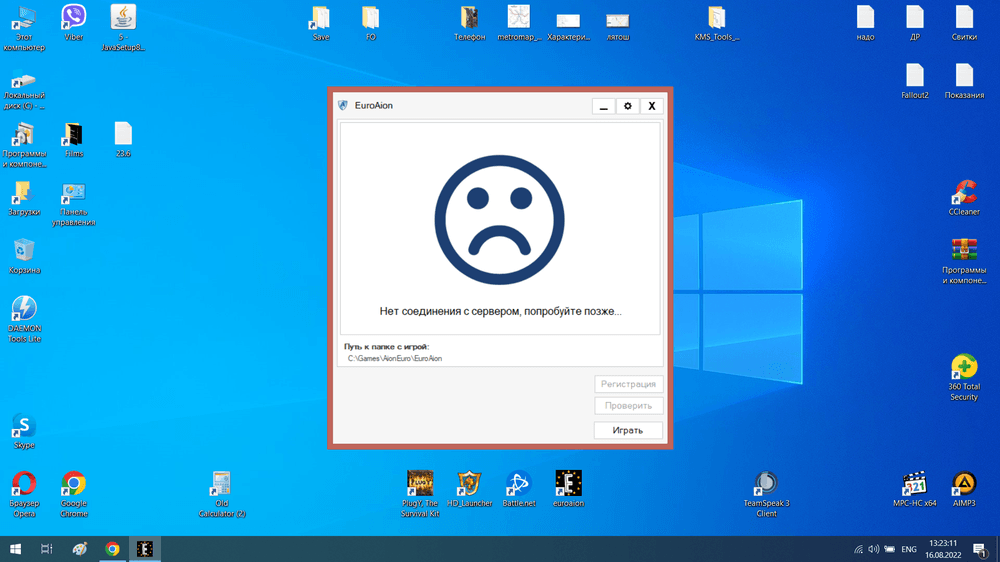
Task: Select the TeamSpeak 3 Client shortcut
Action: (x=766, y=484)
